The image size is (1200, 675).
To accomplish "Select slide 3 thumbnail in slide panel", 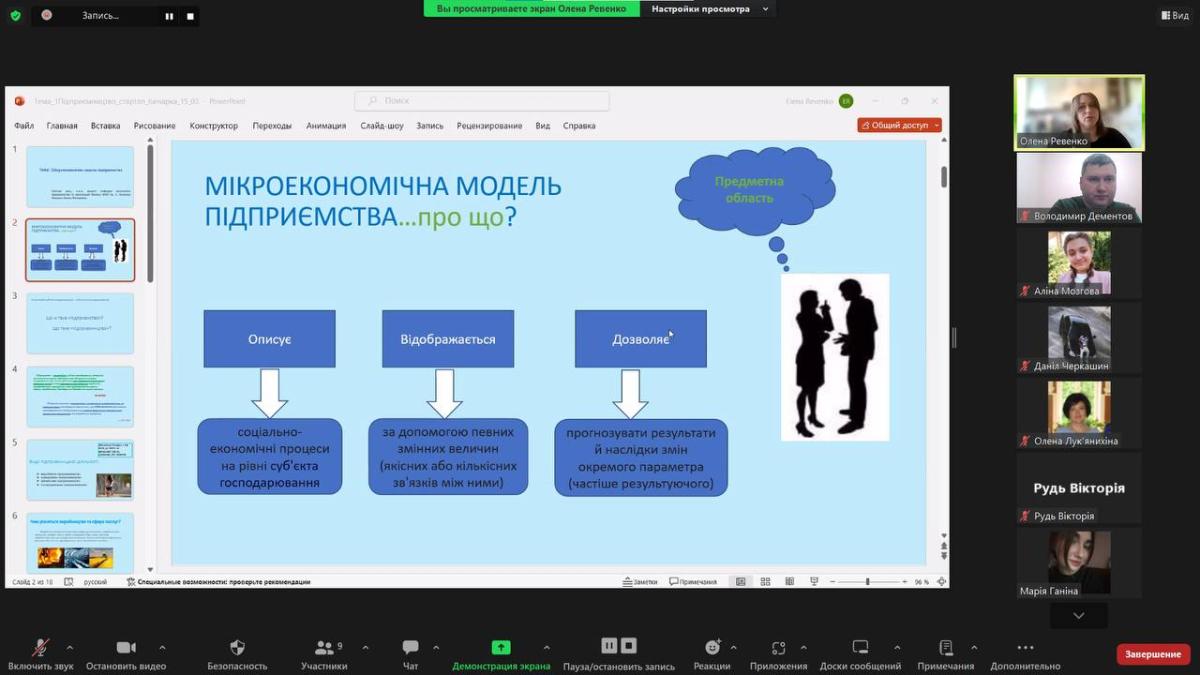I will (80, 323).
